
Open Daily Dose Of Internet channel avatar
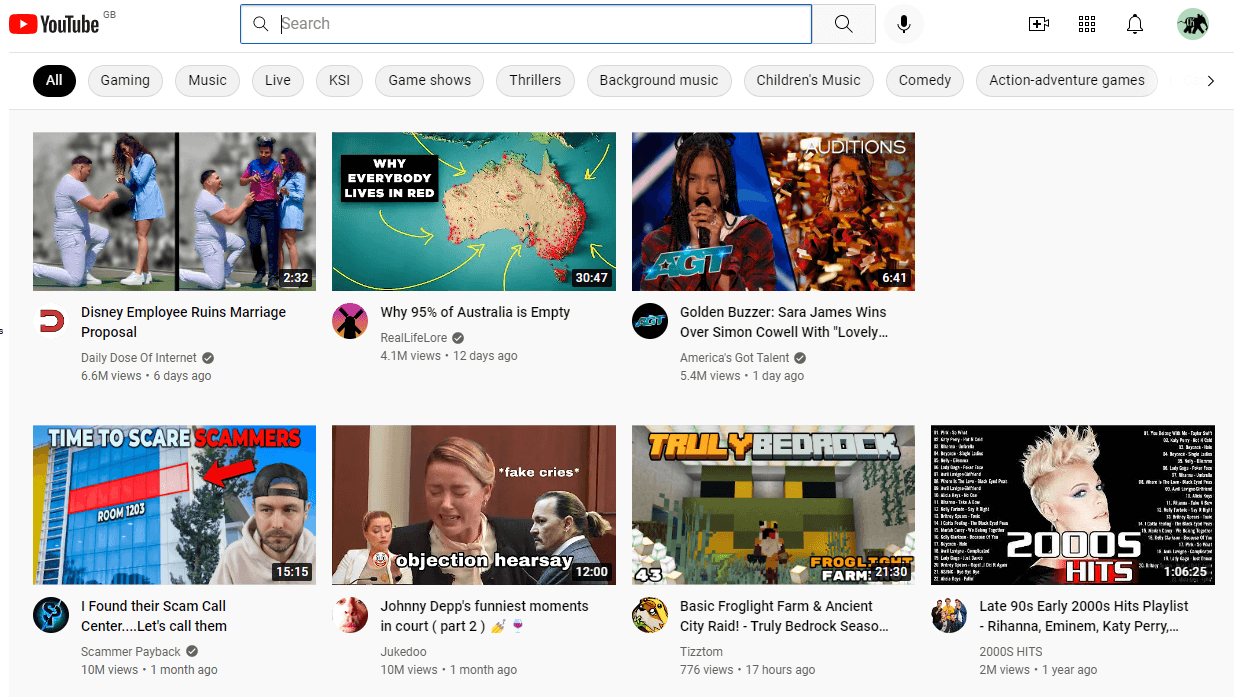(50, 321)
